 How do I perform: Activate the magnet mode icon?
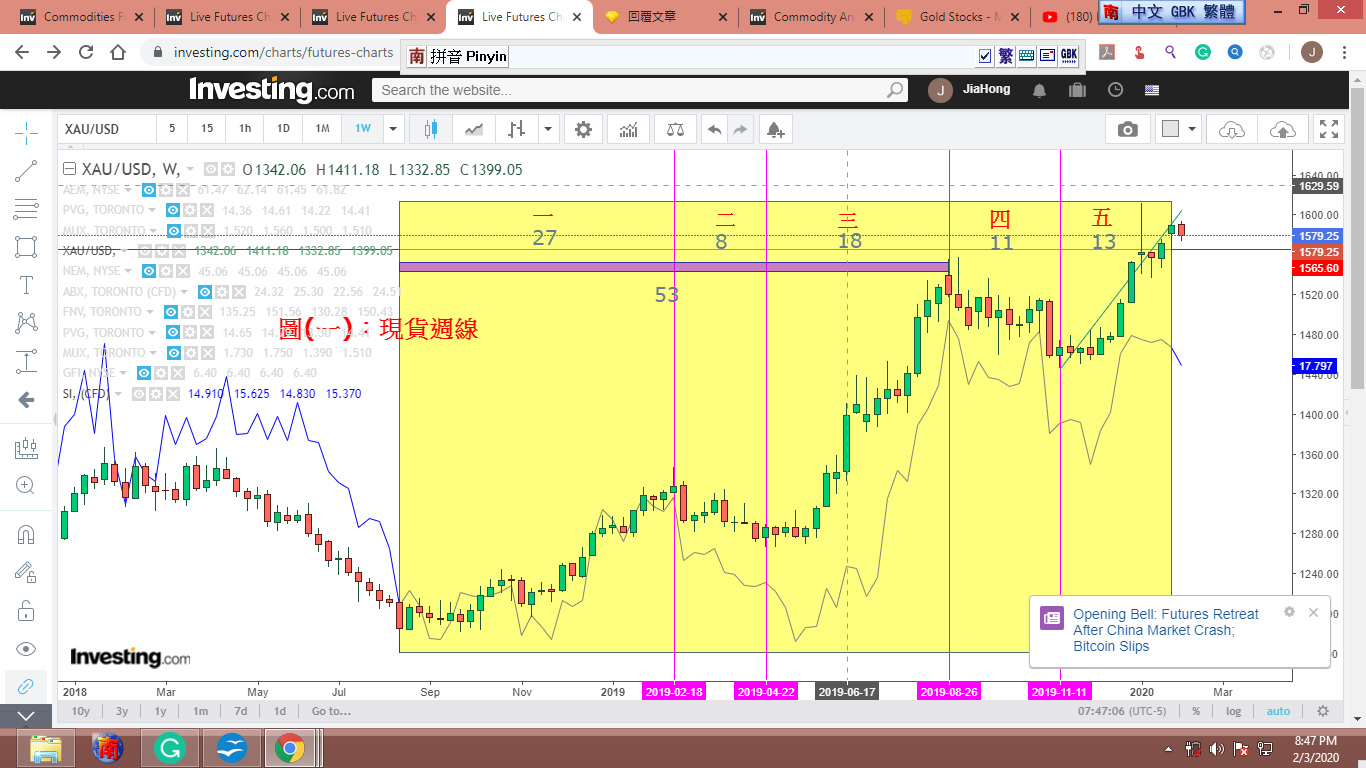pos(27,534)
